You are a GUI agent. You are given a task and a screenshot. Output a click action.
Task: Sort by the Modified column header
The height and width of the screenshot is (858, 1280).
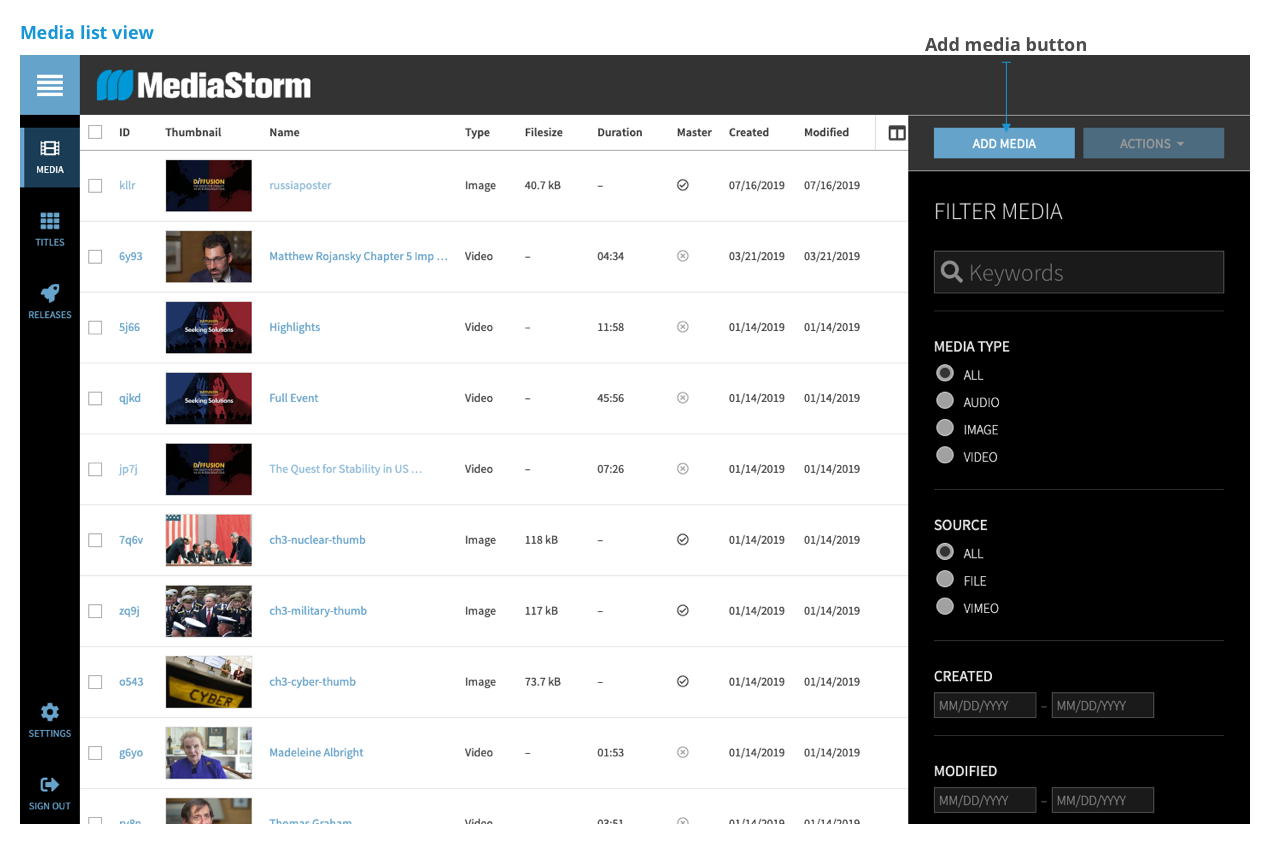(826, 132)
